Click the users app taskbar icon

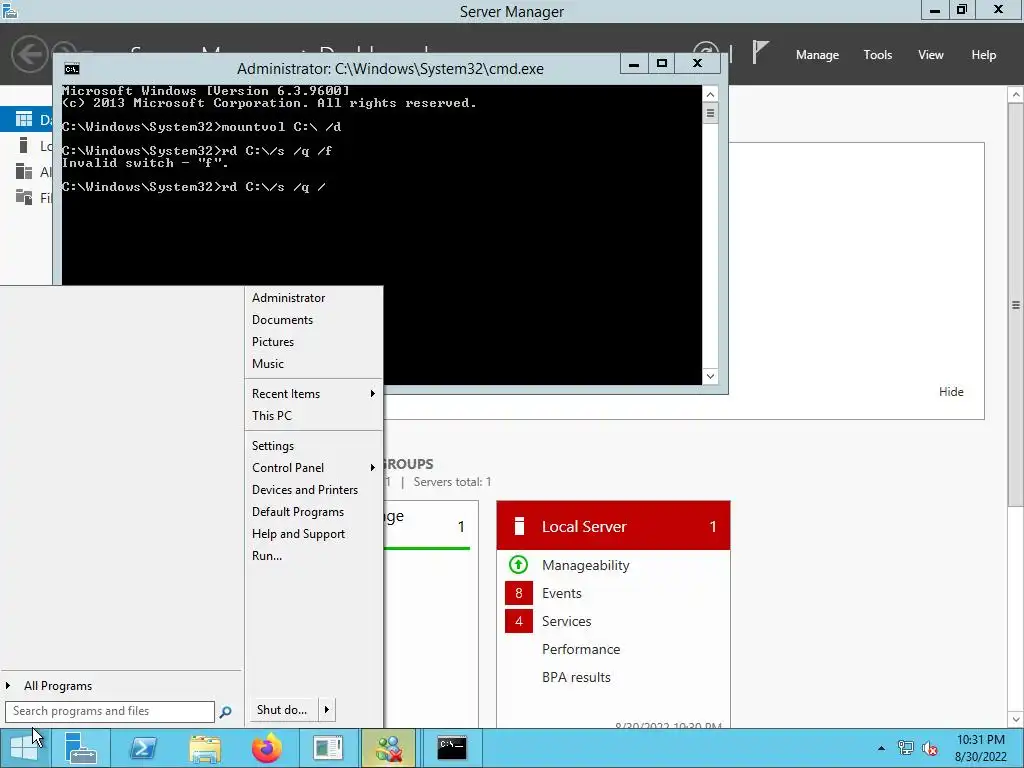pos(390,748)
